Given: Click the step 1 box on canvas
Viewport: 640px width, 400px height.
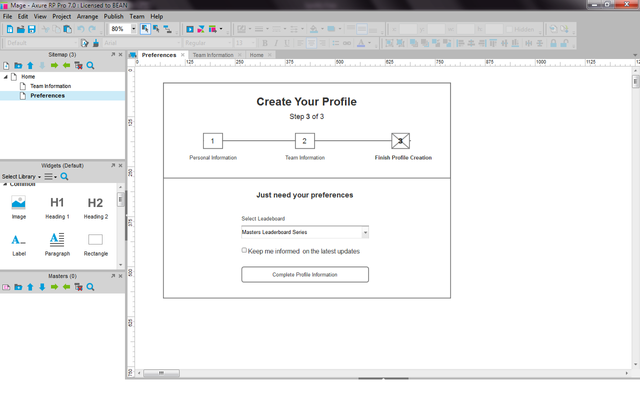Looking at the screenshot, I should click(x=213, y=141).
